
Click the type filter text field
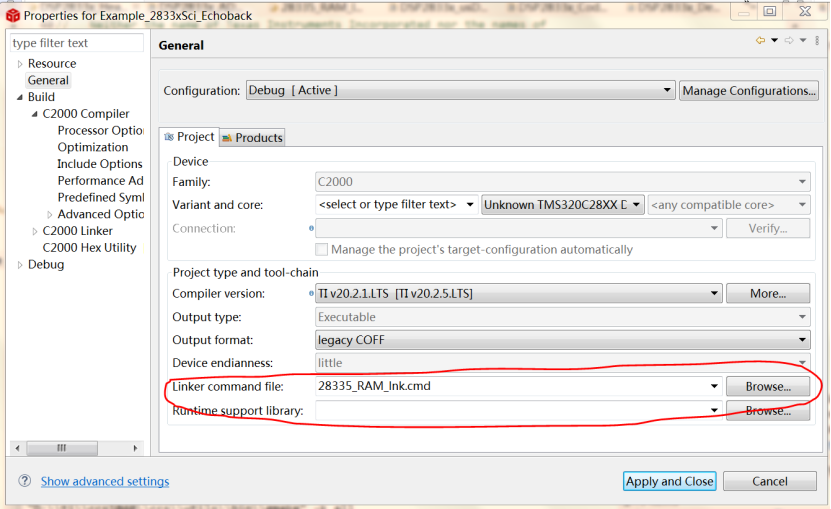pos(77,43)
